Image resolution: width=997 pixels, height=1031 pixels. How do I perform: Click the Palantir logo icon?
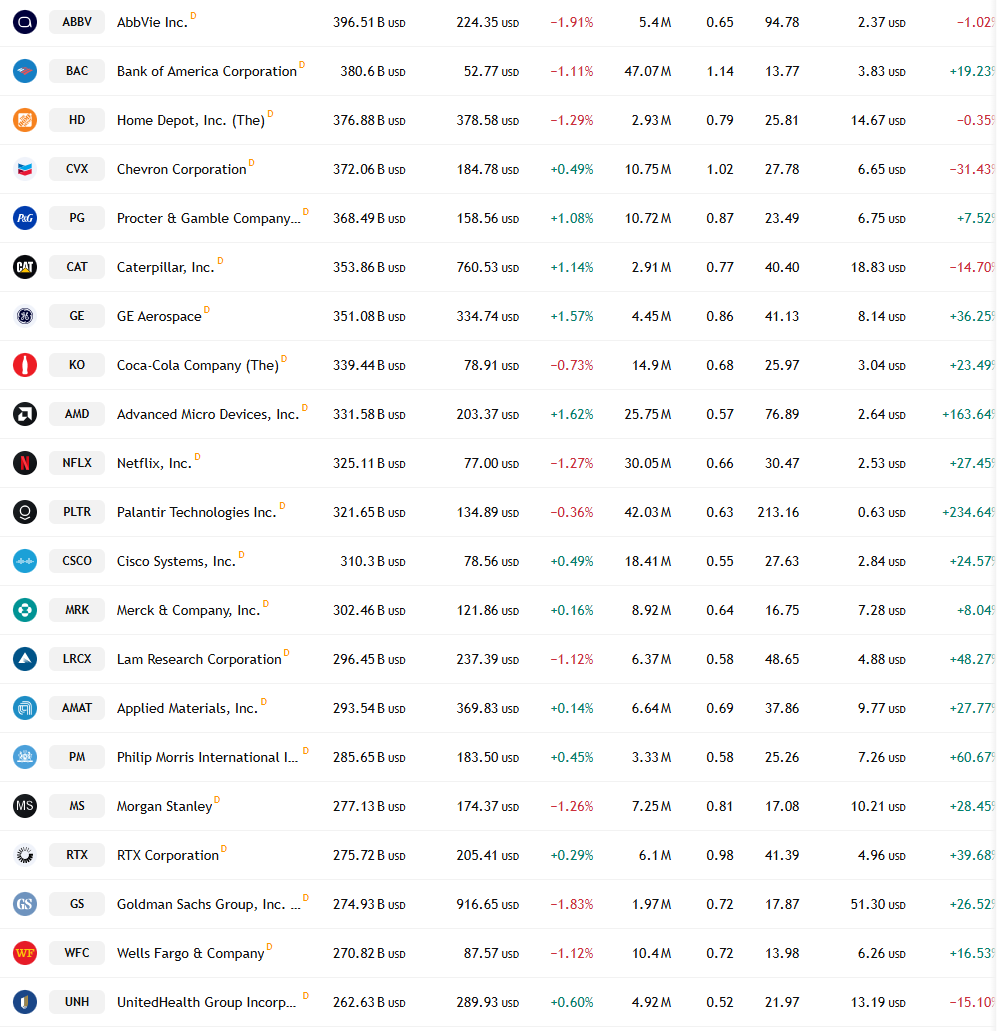pyautogui.click(x=25, y=512)
